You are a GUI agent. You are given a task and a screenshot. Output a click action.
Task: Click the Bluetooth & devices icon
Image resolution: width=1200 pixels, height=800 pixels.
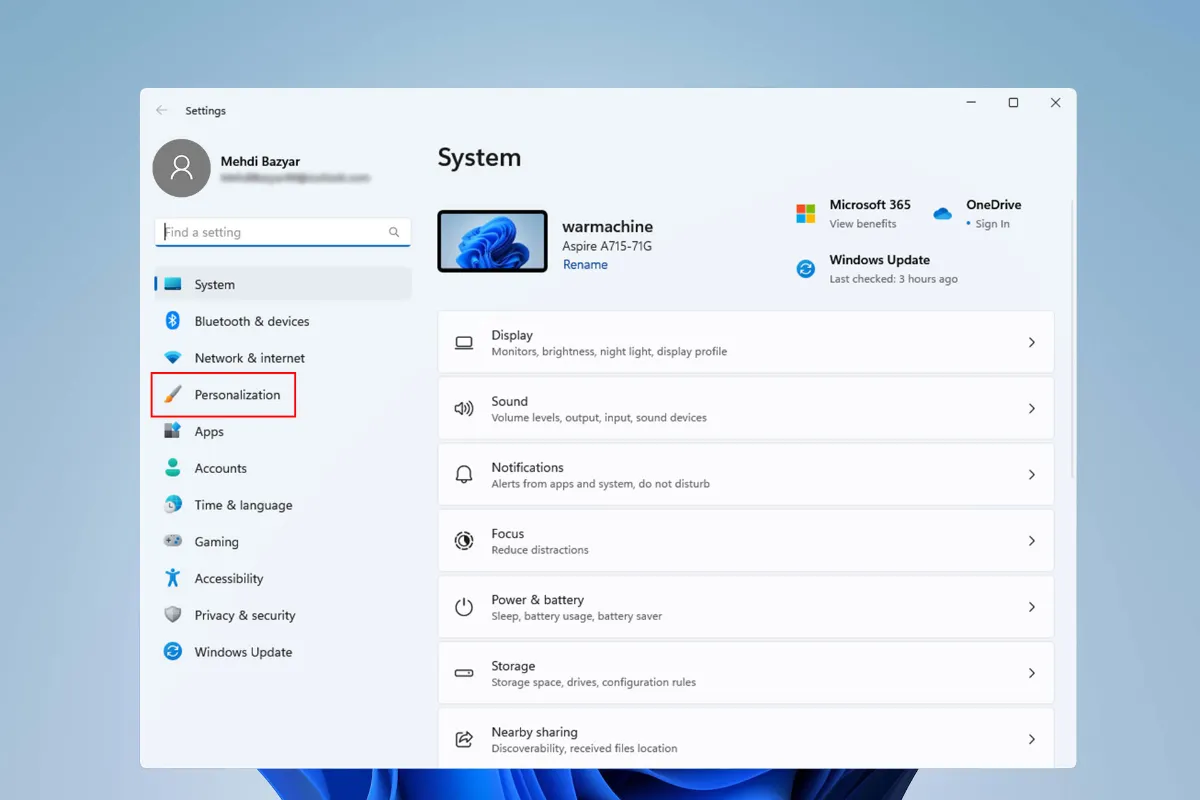coord(172,321)
